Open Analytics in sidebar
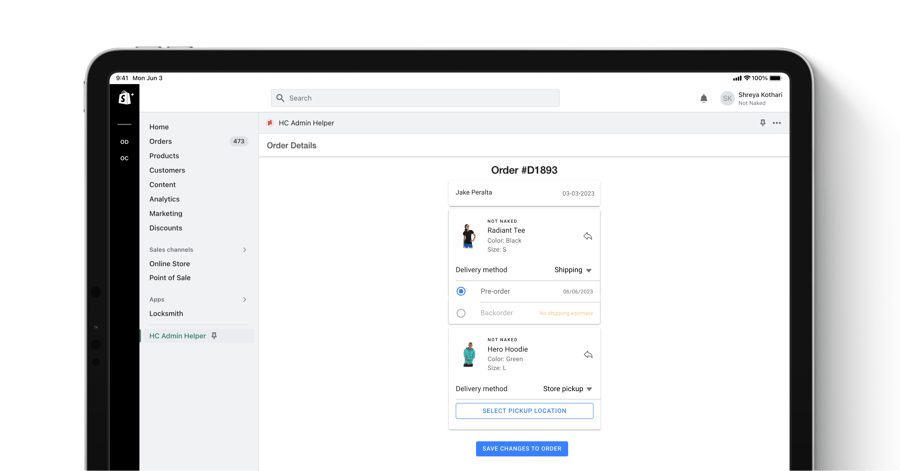Screen dimensions: 900x471 point(164,199)
